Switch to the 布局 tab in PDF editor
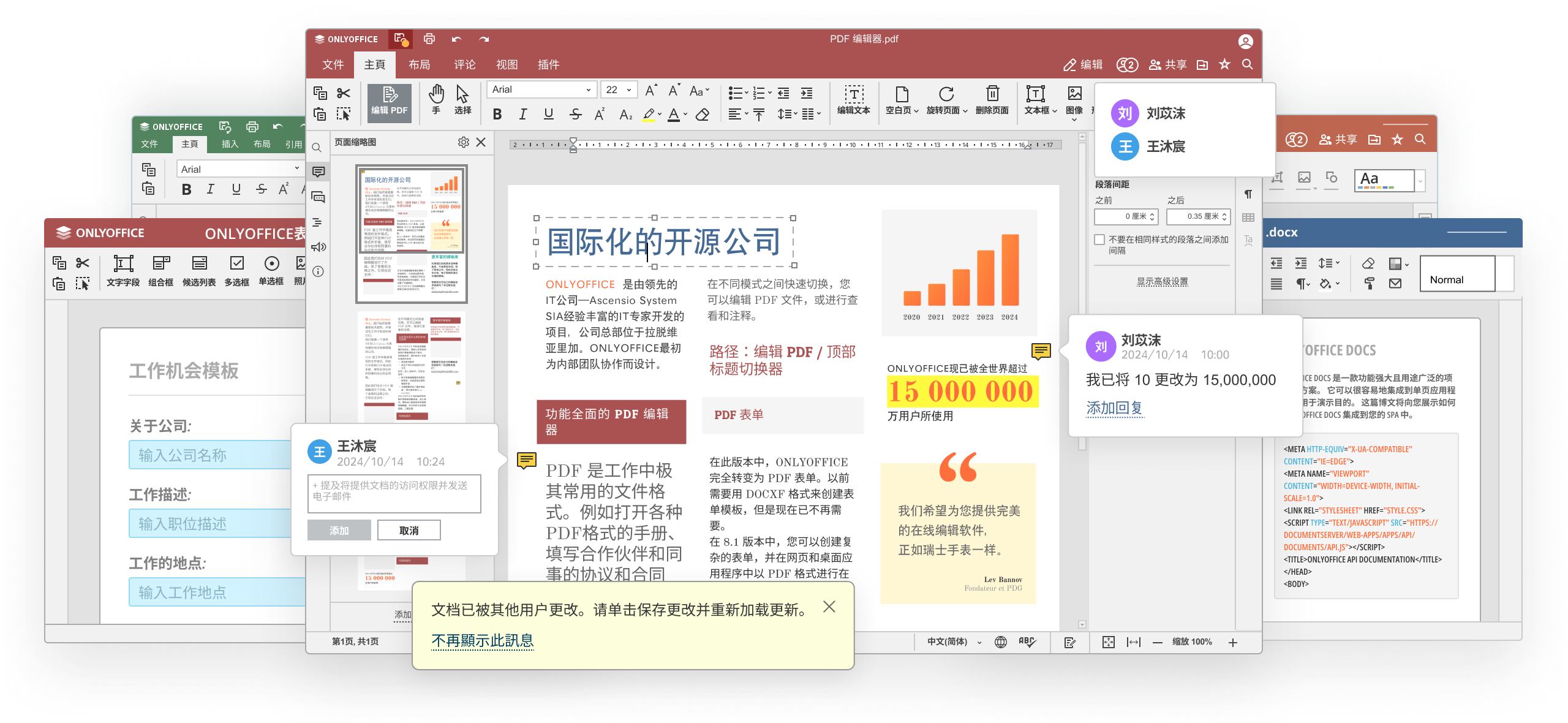Viewport: 1568px width, 723px height. click(419, 65)
